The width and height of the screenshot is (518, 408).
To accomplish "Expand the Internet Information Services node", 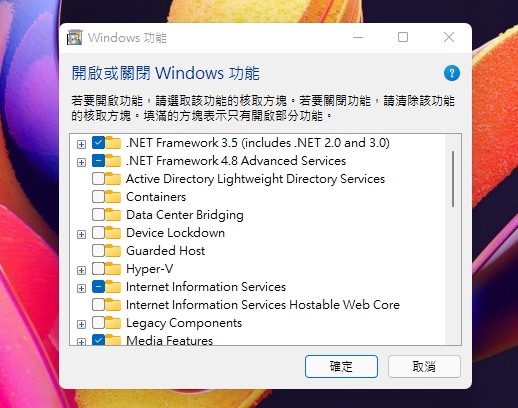I will coord(81,288).
